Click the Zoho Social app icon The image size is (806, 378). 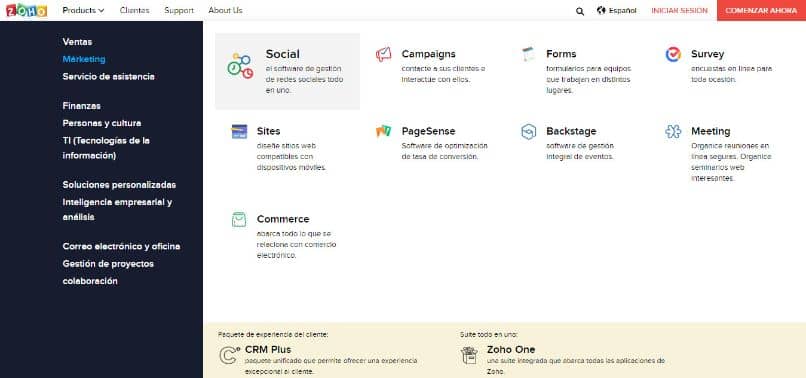[240, 66]
